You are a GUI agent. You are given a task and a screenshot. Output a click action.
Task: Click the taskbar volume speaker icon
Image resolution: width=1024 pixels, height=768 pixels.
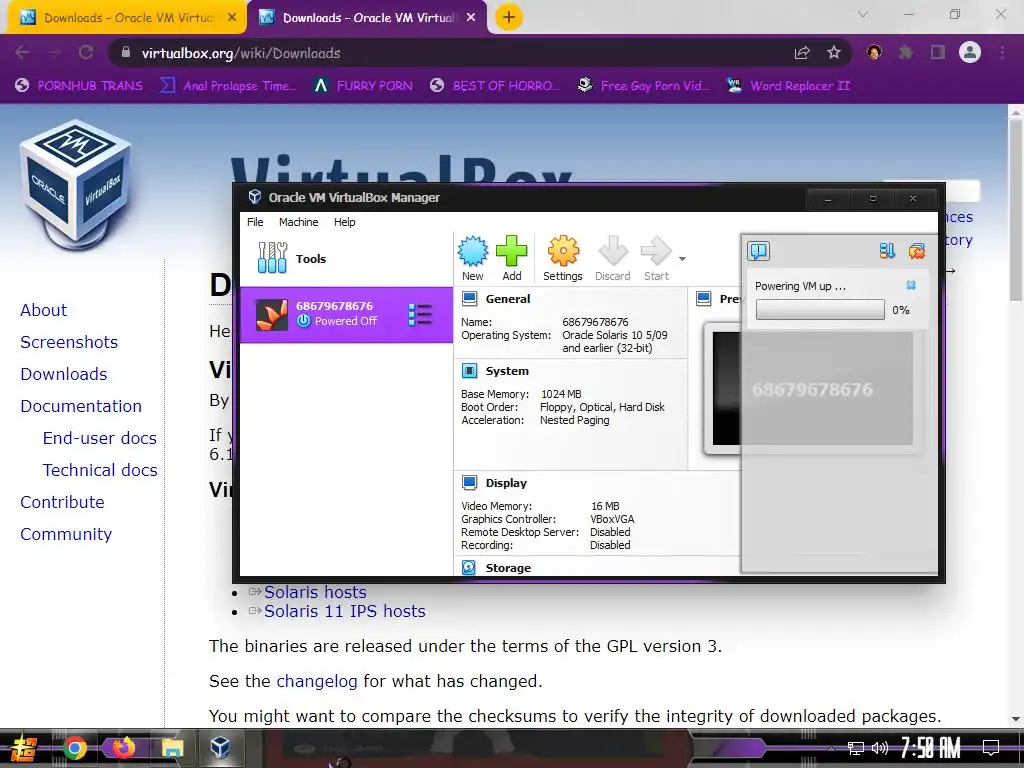pos(880,748)
